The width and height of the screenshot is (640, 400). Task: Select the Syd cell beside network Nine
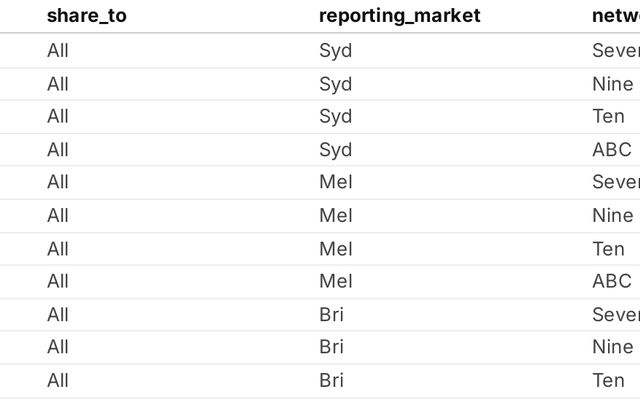click(335, 83)
